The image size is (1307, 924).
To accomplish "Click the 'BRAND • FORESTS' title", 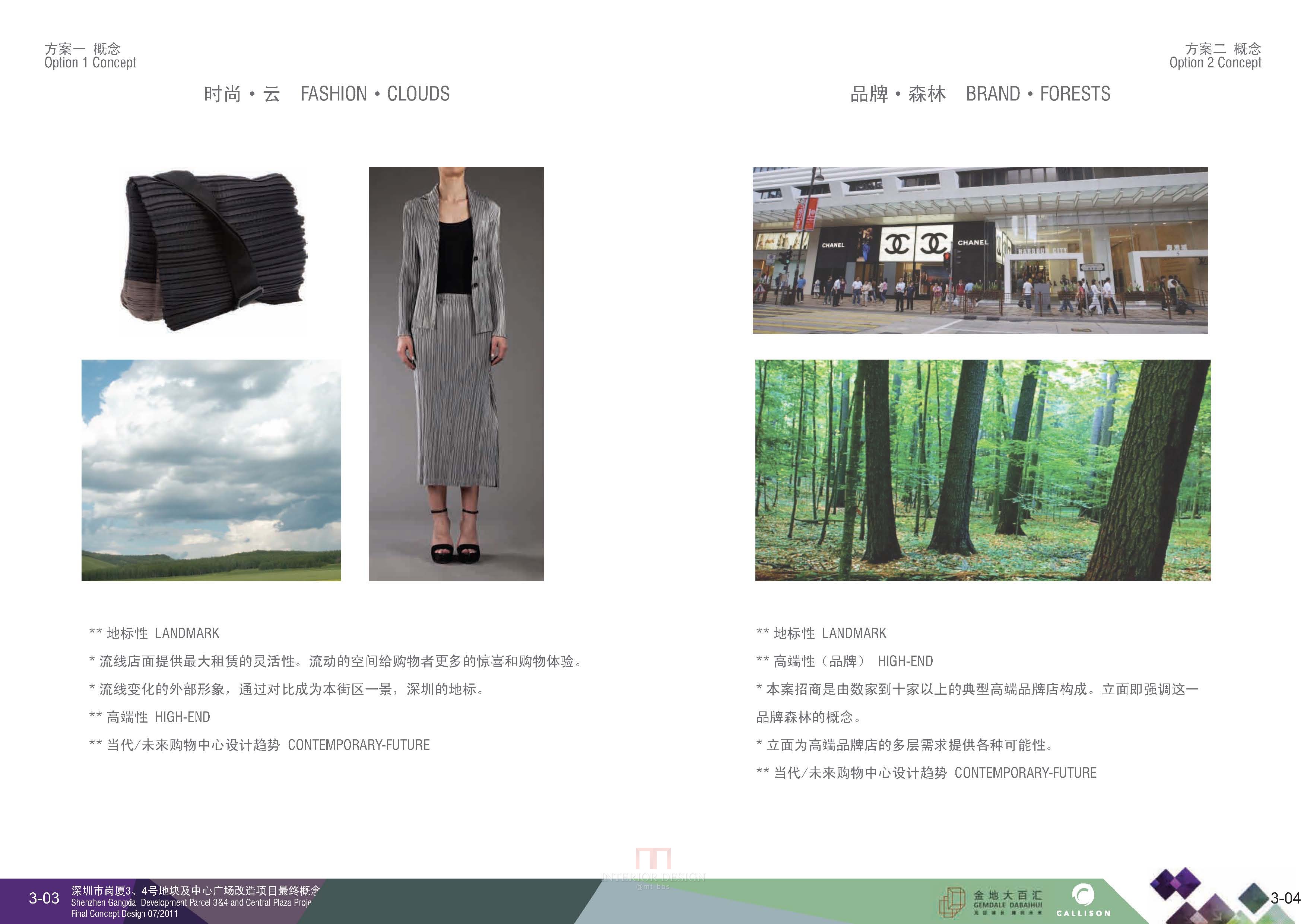I will point(1038,94).
